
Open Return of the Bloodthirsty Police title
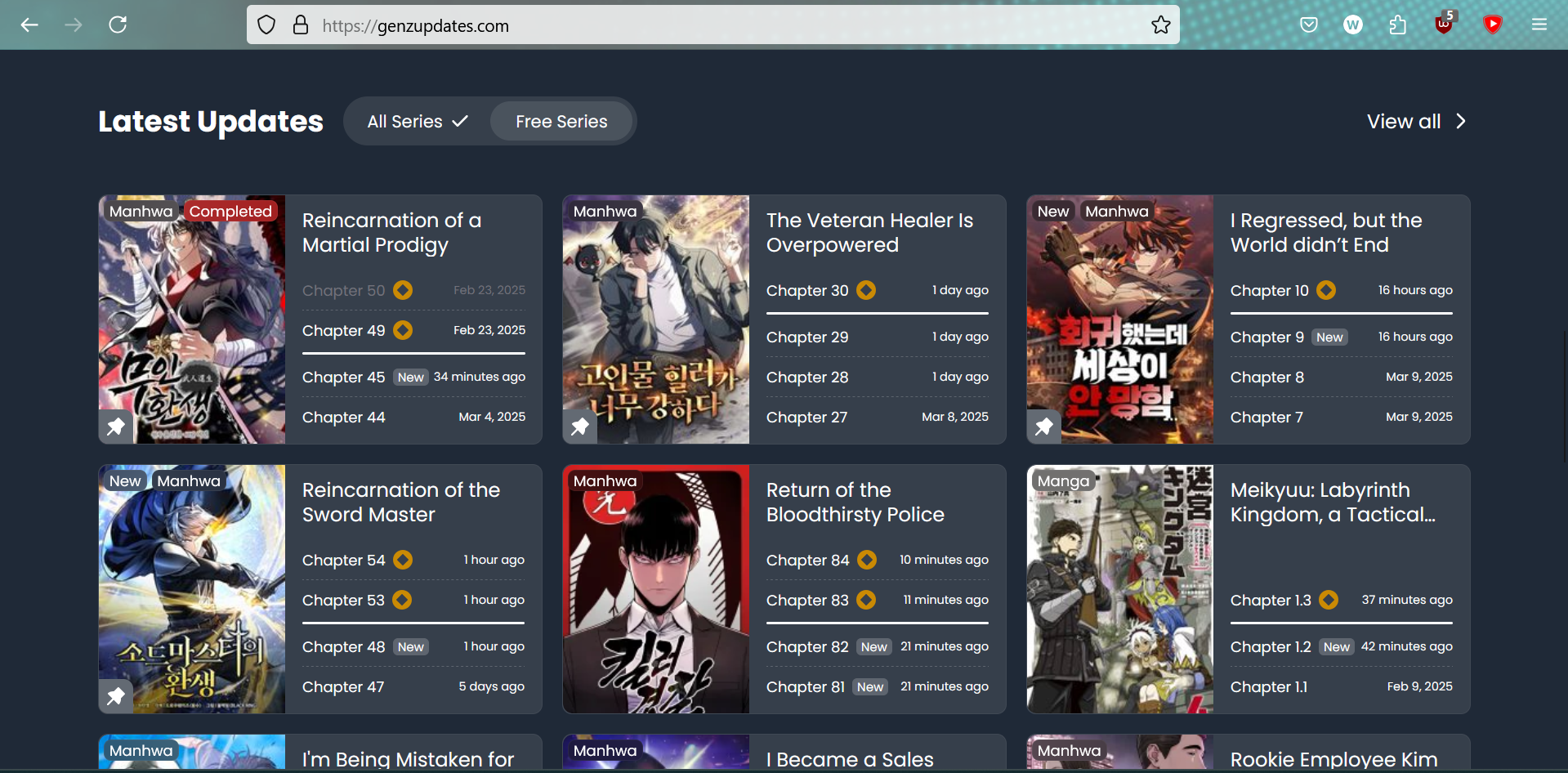coord(855,503)
